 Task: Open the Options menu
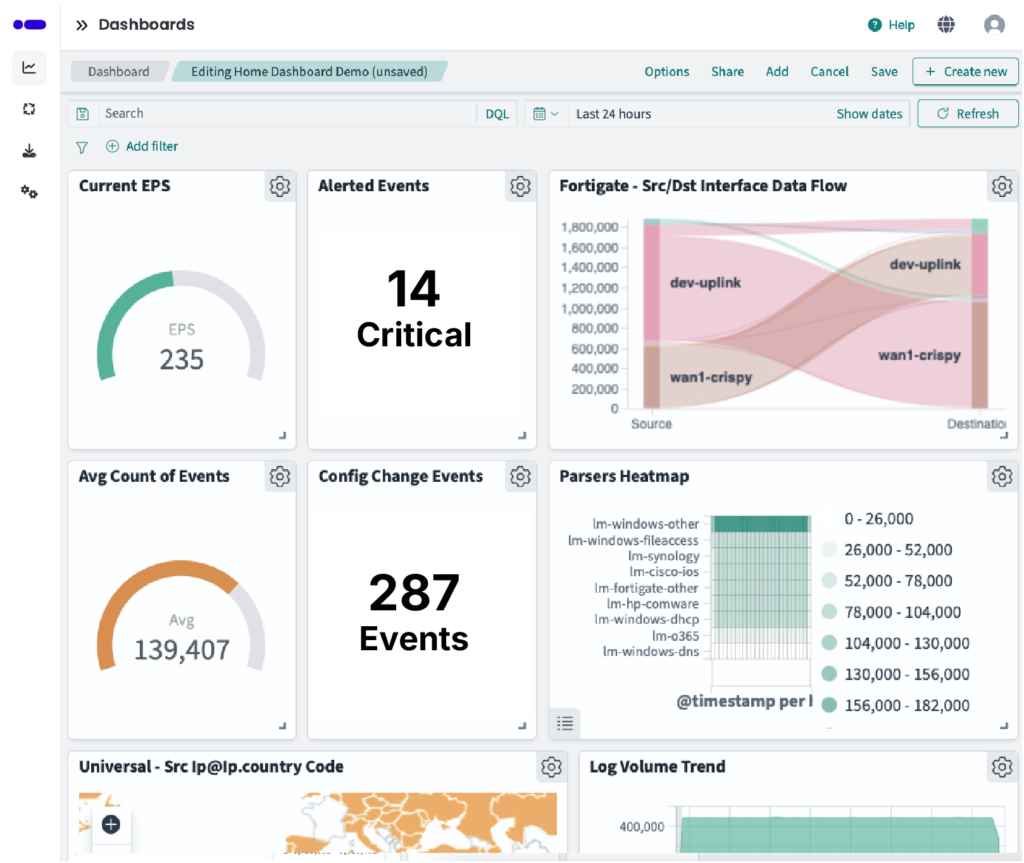(x=667, y=71)
